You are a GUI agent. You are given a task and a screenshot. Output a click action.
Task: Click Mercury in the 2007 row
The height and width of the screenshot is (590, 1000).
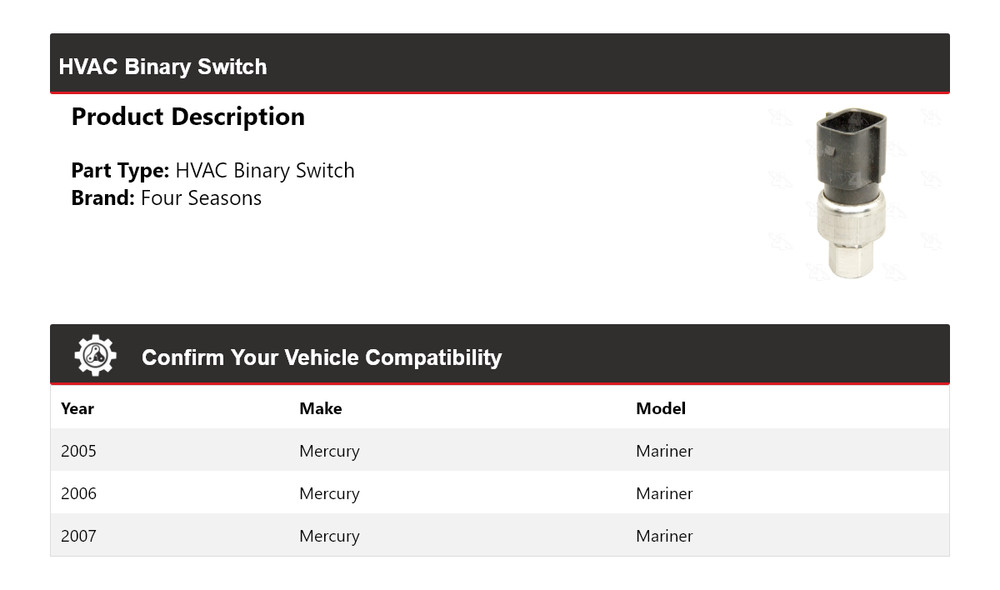[330, 536]
